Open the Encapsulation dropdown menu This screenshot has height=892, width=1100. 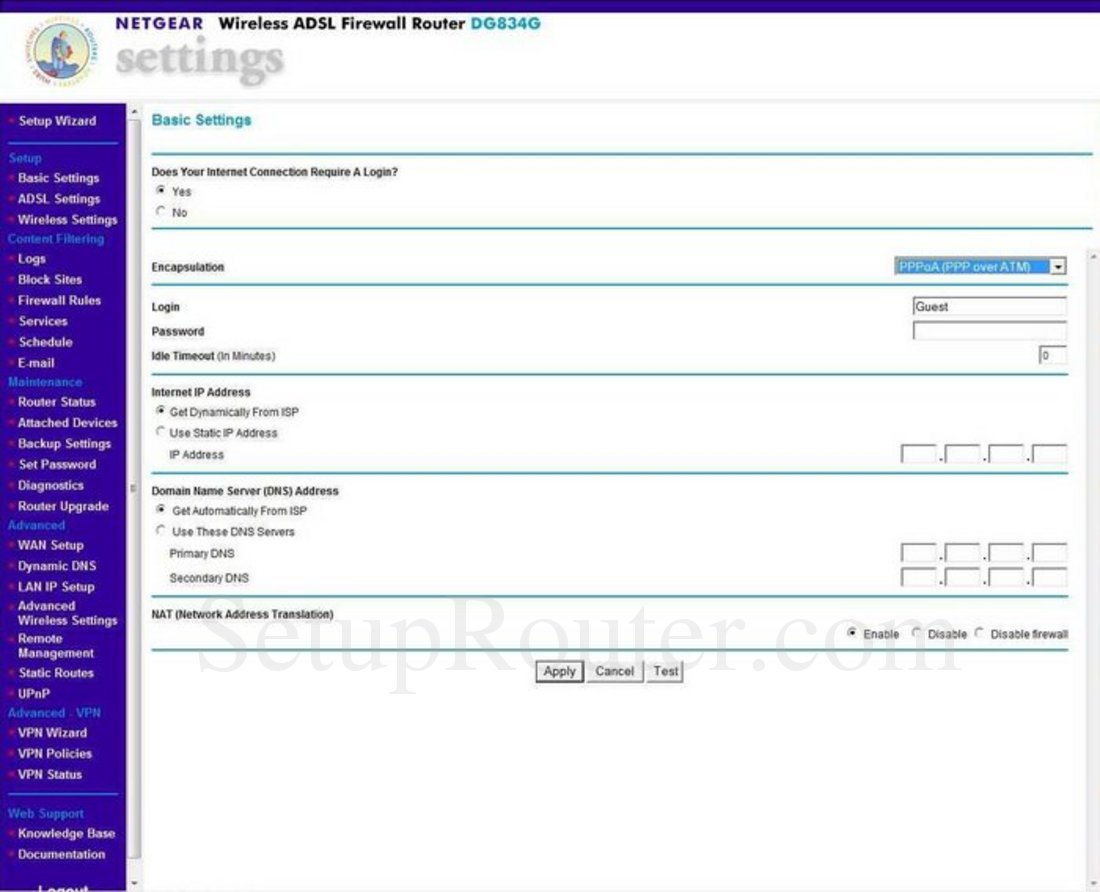[1059, 266]
